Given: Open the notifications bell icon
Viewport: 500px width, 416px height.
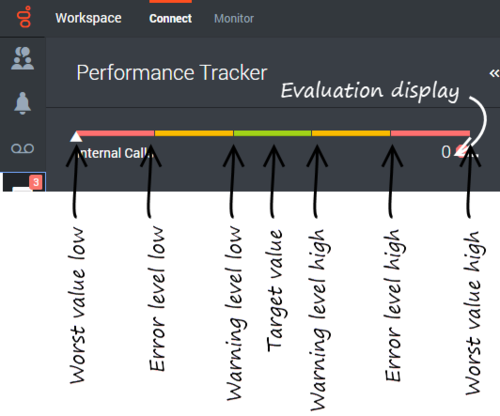Looking at the screenshot, I should point(22,103).
